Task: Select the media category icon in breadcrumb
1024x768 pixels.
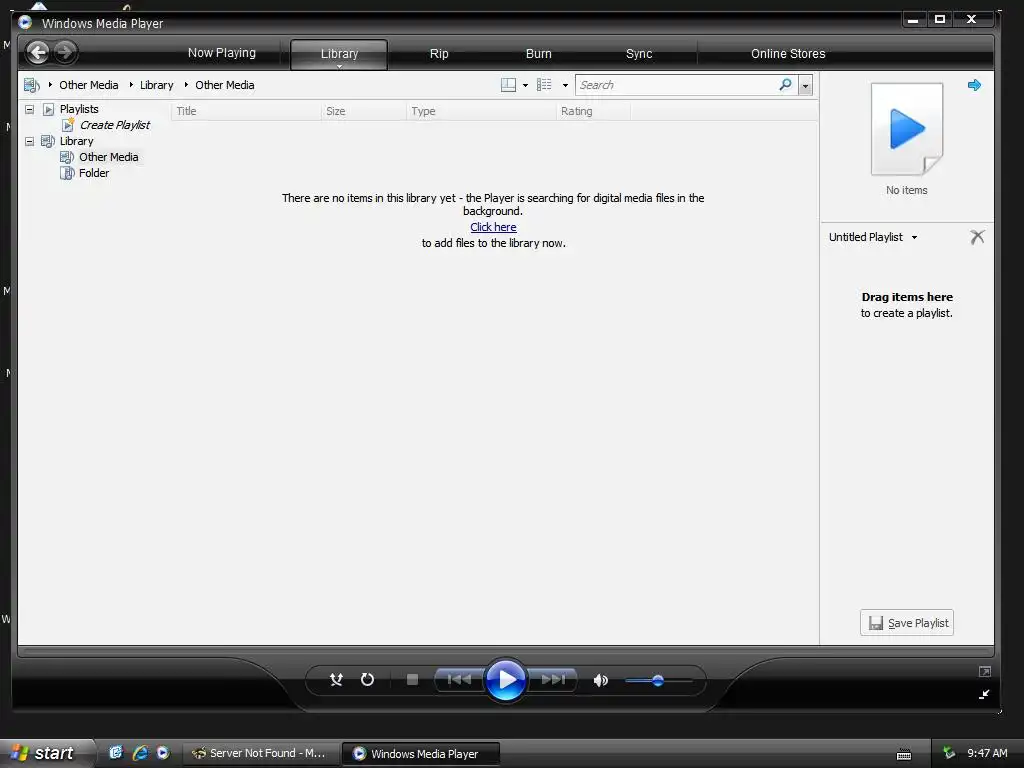Action: (x=31, y=85)
